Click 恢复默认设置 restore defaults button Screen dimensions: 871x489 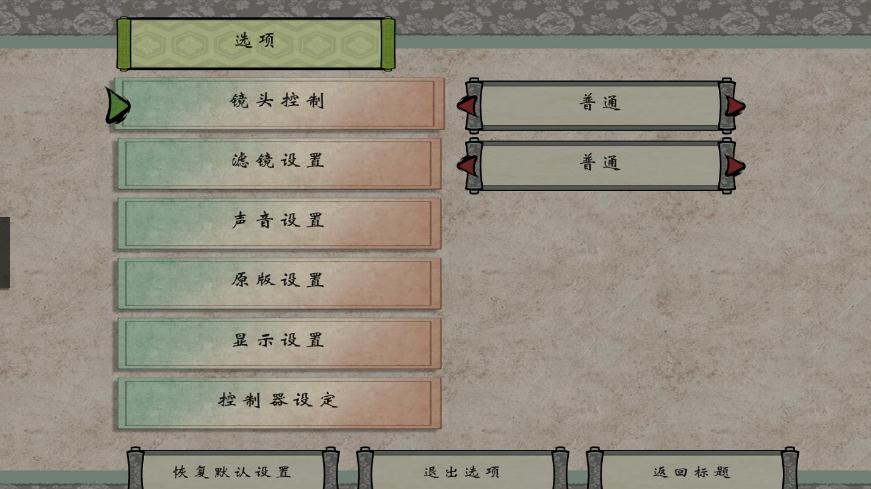click(x=233, y=470)
